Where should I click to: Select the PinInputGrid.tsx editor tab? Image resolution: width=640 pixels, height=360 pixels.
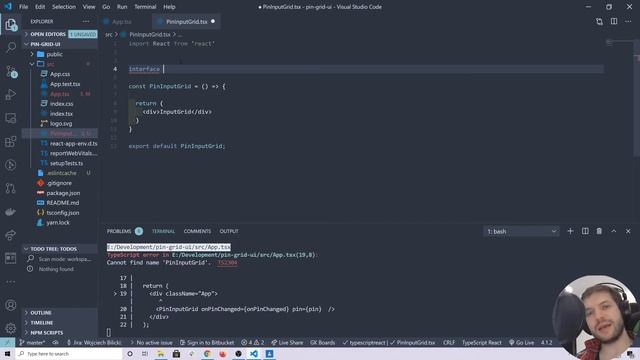[186, 22]
